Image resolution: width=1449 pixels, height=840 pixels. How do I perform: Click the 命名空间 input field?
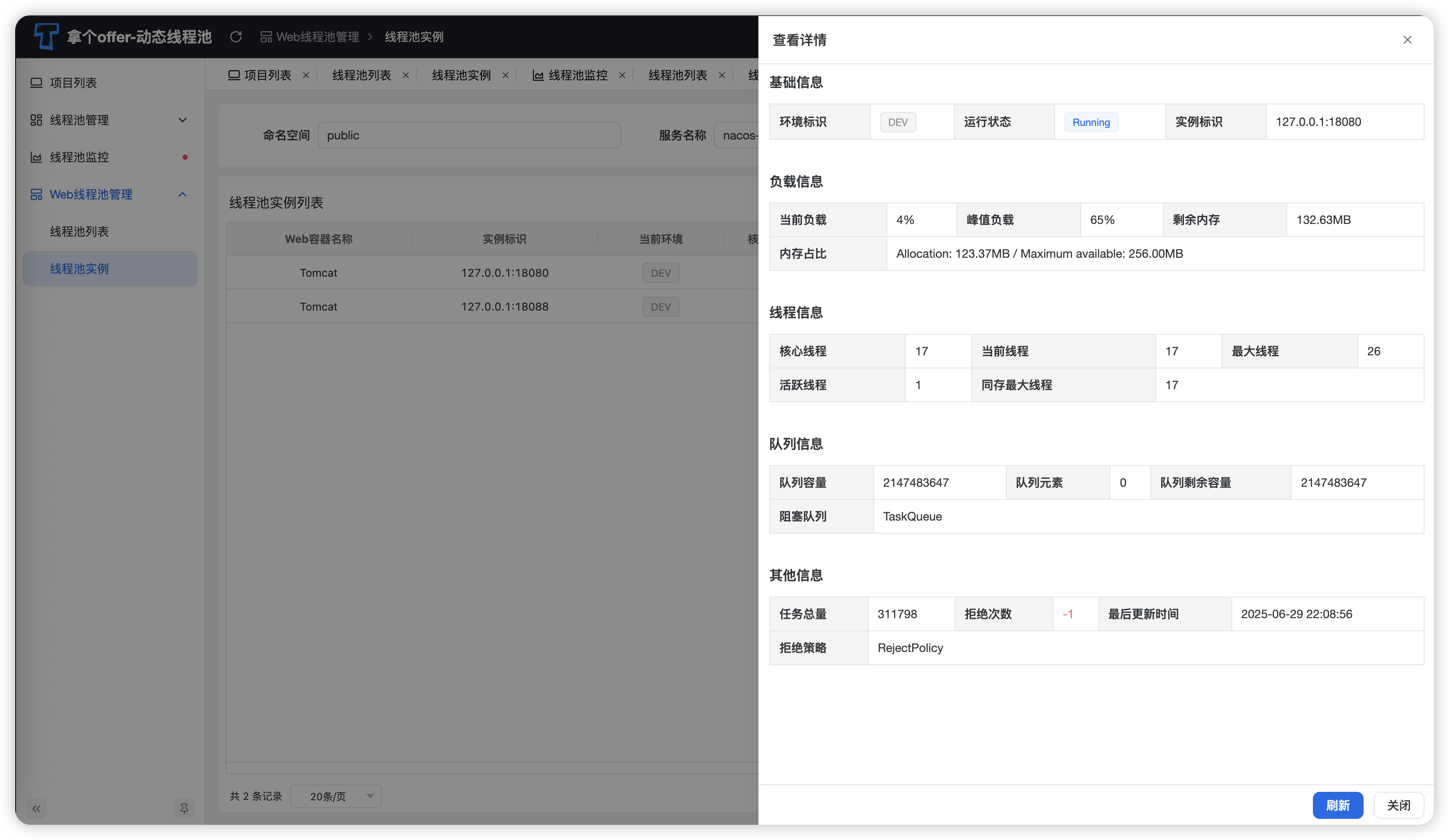tap(469, 135)
